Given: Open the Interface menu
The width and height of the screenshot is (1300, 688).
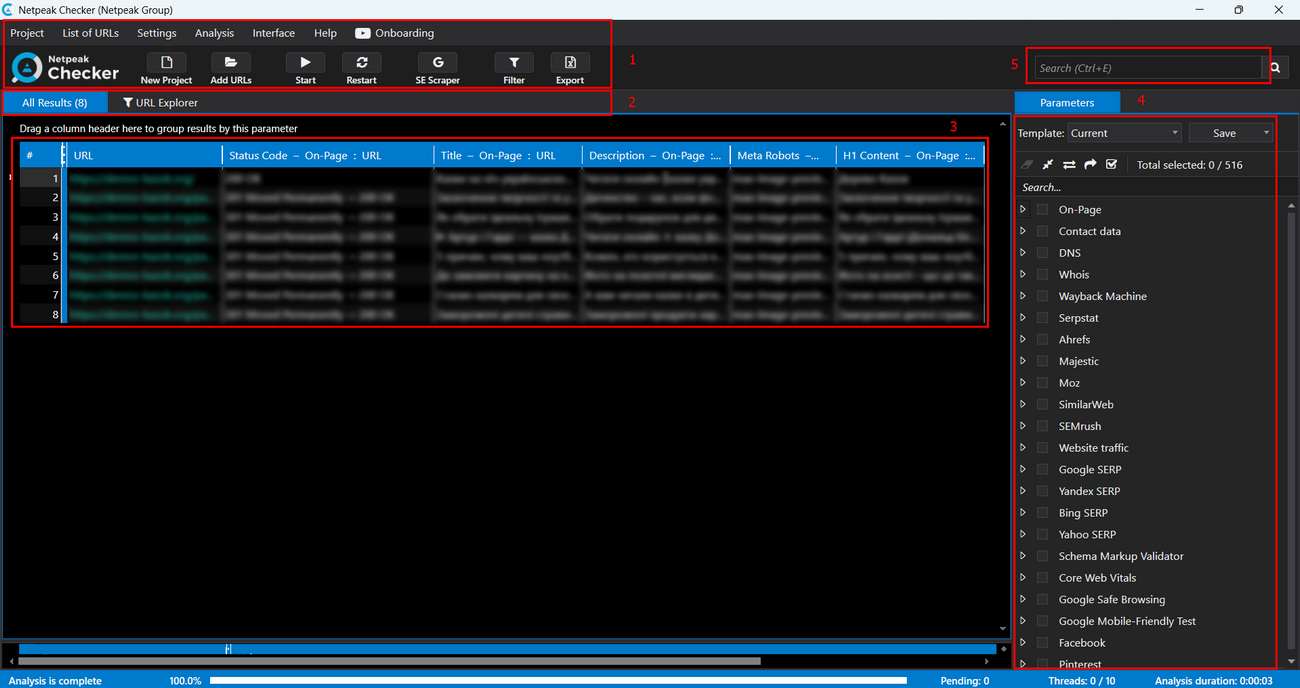Looking at the screenshot, I should tap(274, 33).
